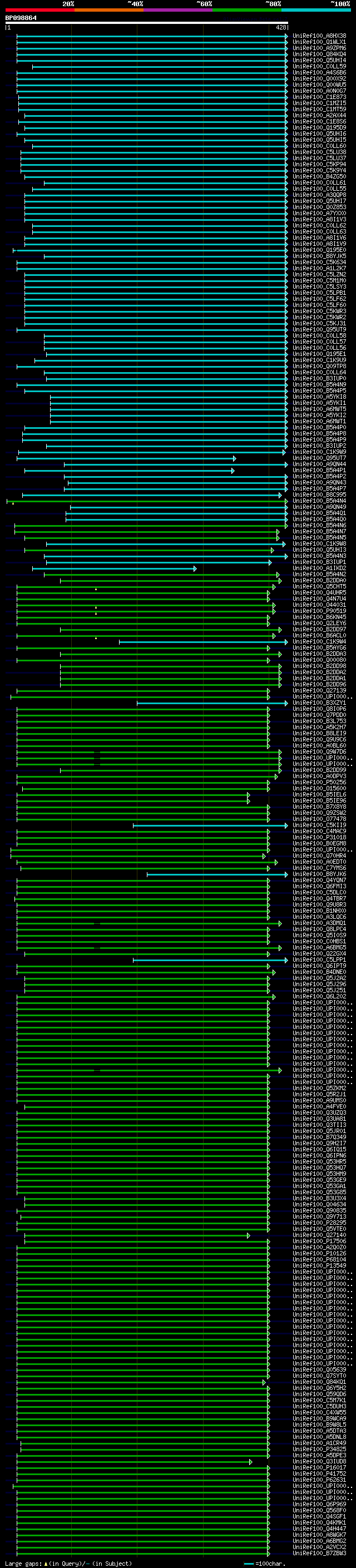Click hit label UniRef100_C0LL59

(319, 66)
